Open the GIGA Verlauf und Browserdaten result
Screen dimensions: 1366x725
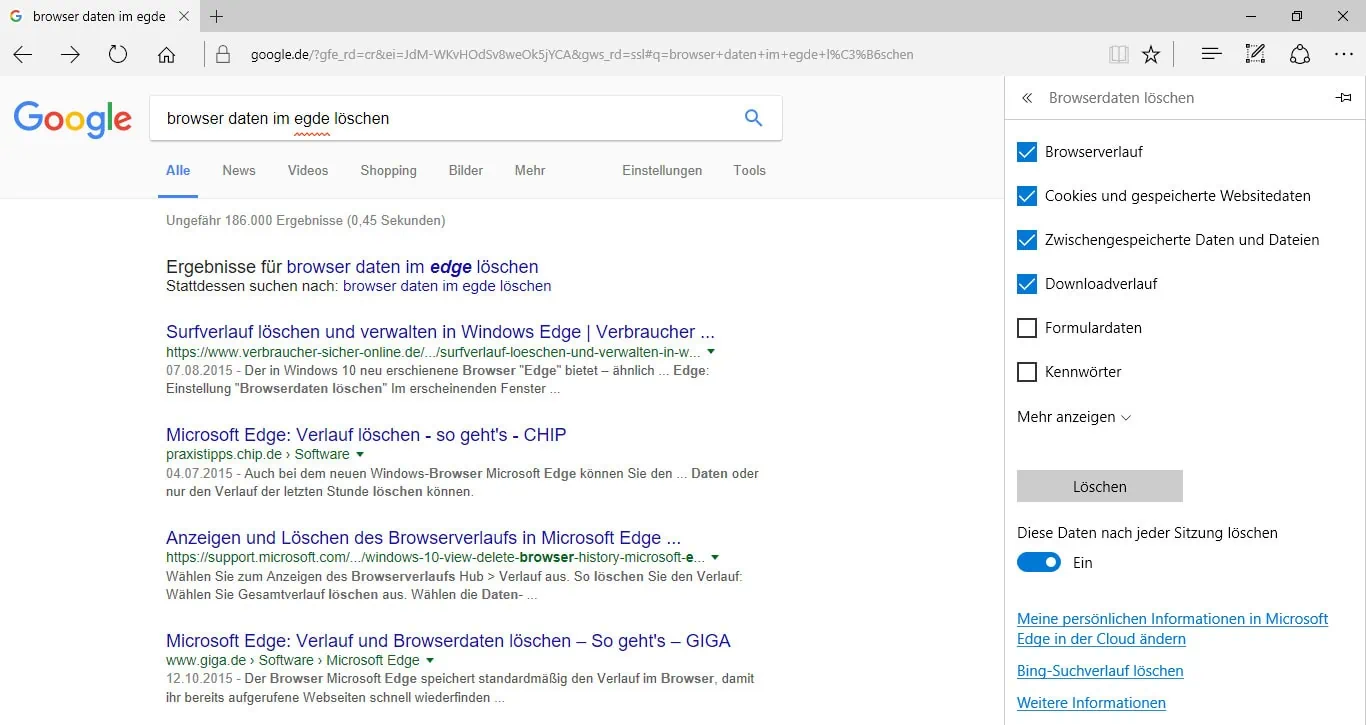[x=448, y=641]
